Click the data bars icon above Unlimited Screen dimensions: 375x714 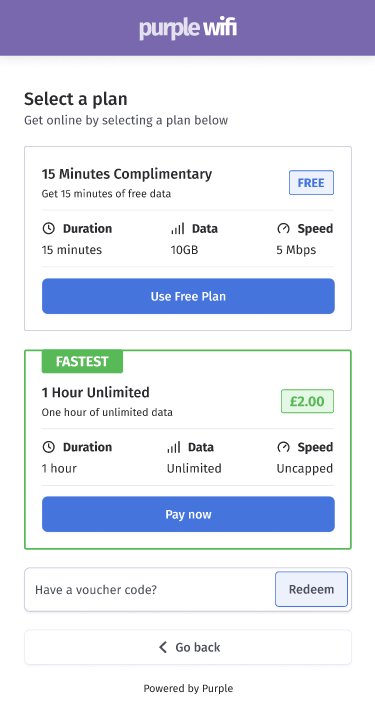pos(174,447)
